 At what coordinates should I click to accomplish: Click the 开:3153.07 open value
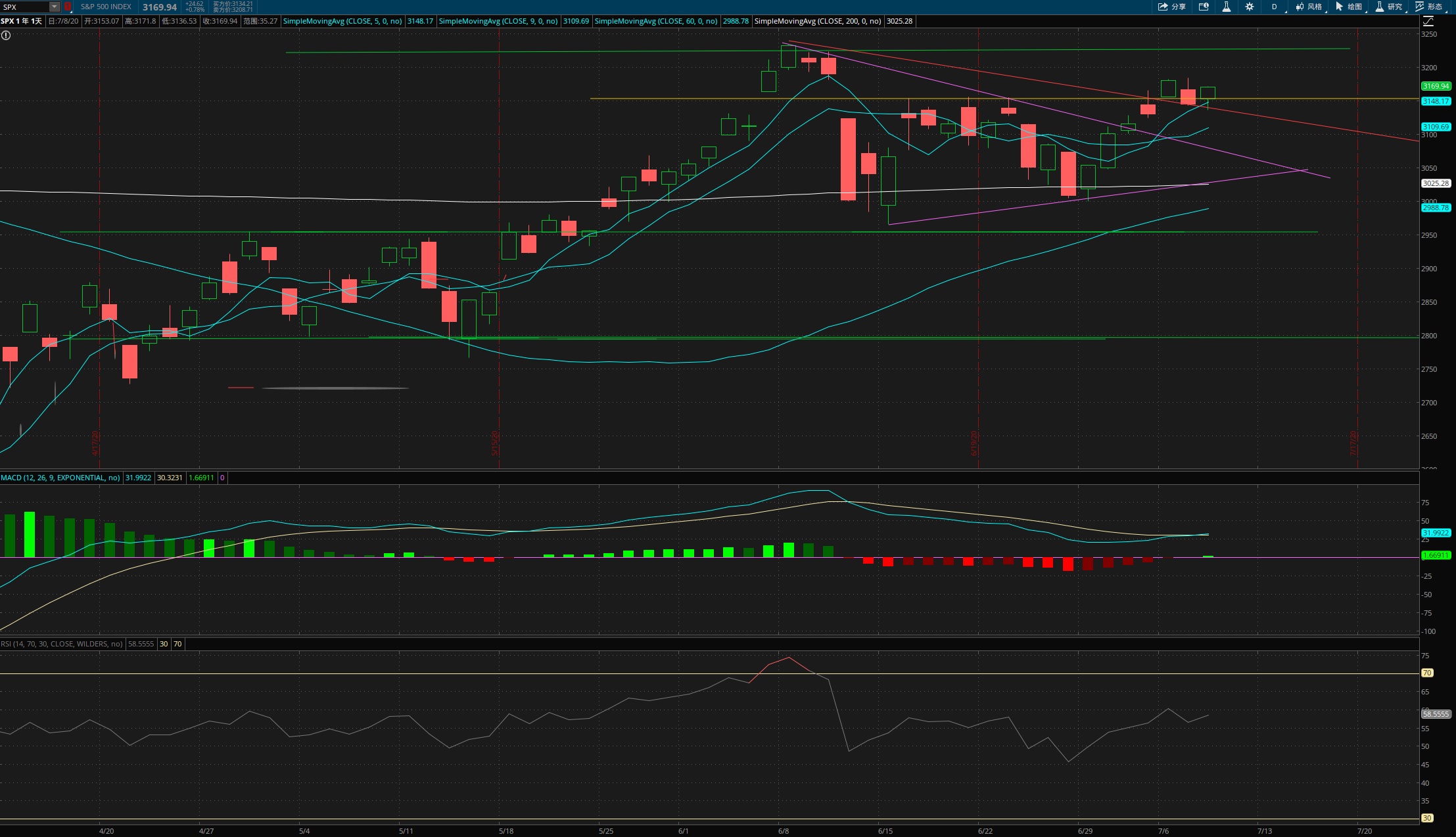(x=102, y=21)
